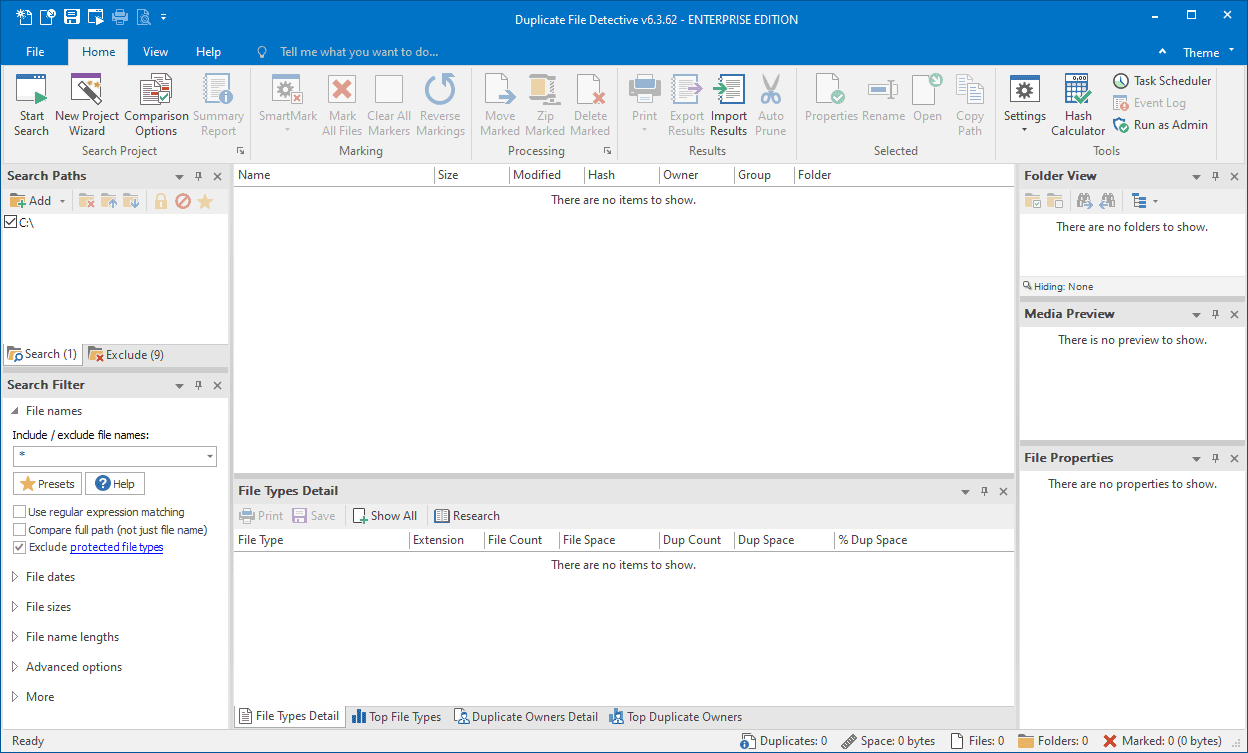Enable Use regular expression matching

click(x=20, y=512)
